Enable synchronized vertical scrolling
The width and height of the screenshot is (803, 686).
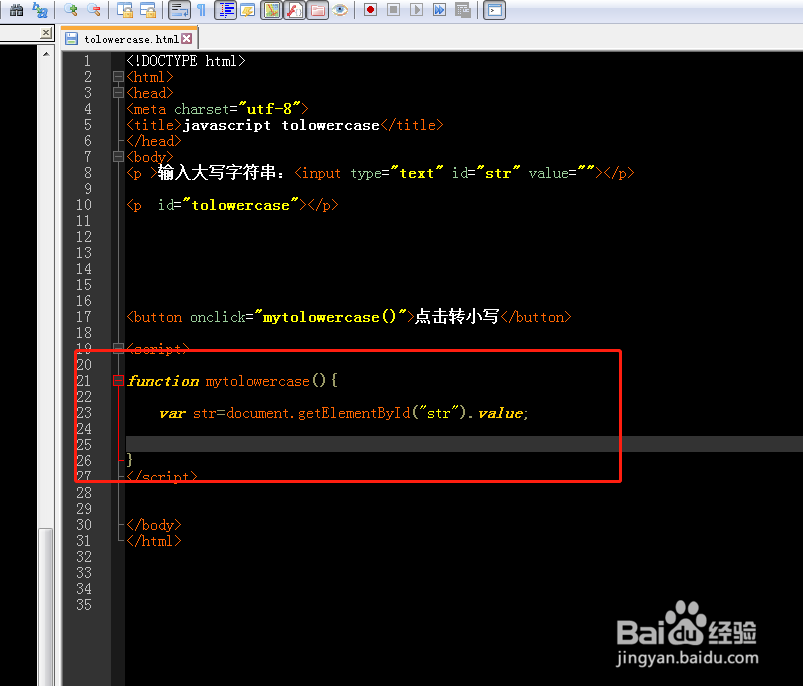coord(124,10)
